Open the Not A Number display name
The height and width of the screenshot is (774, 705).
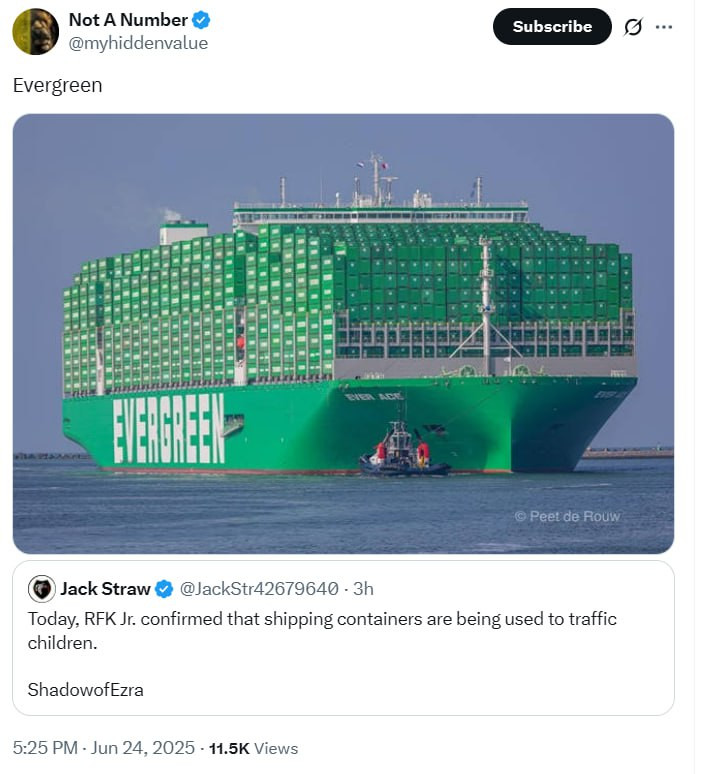(x=128, y=20)
